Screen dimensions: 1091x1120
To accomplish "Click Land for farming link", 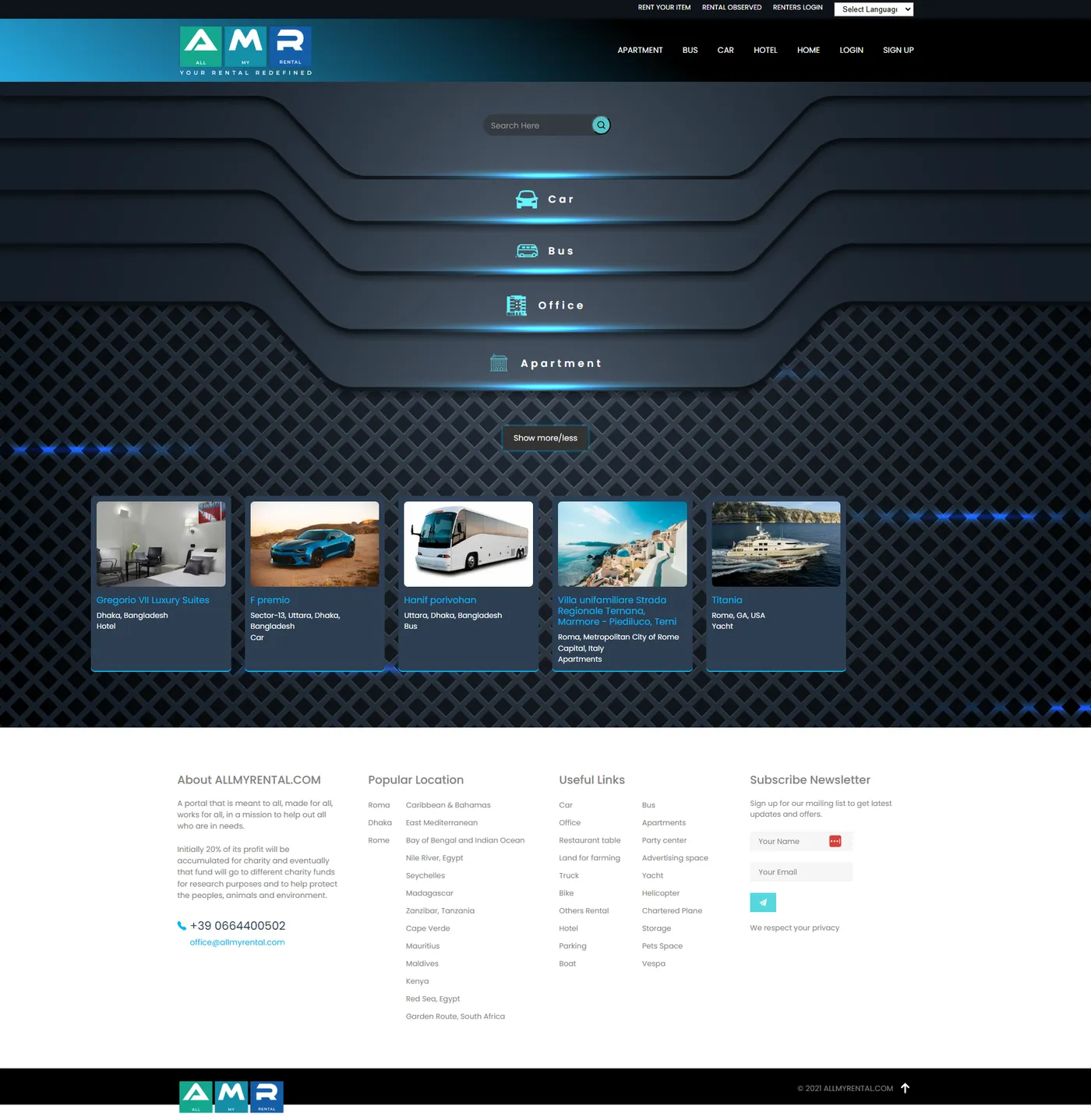I will click(589, 858).
